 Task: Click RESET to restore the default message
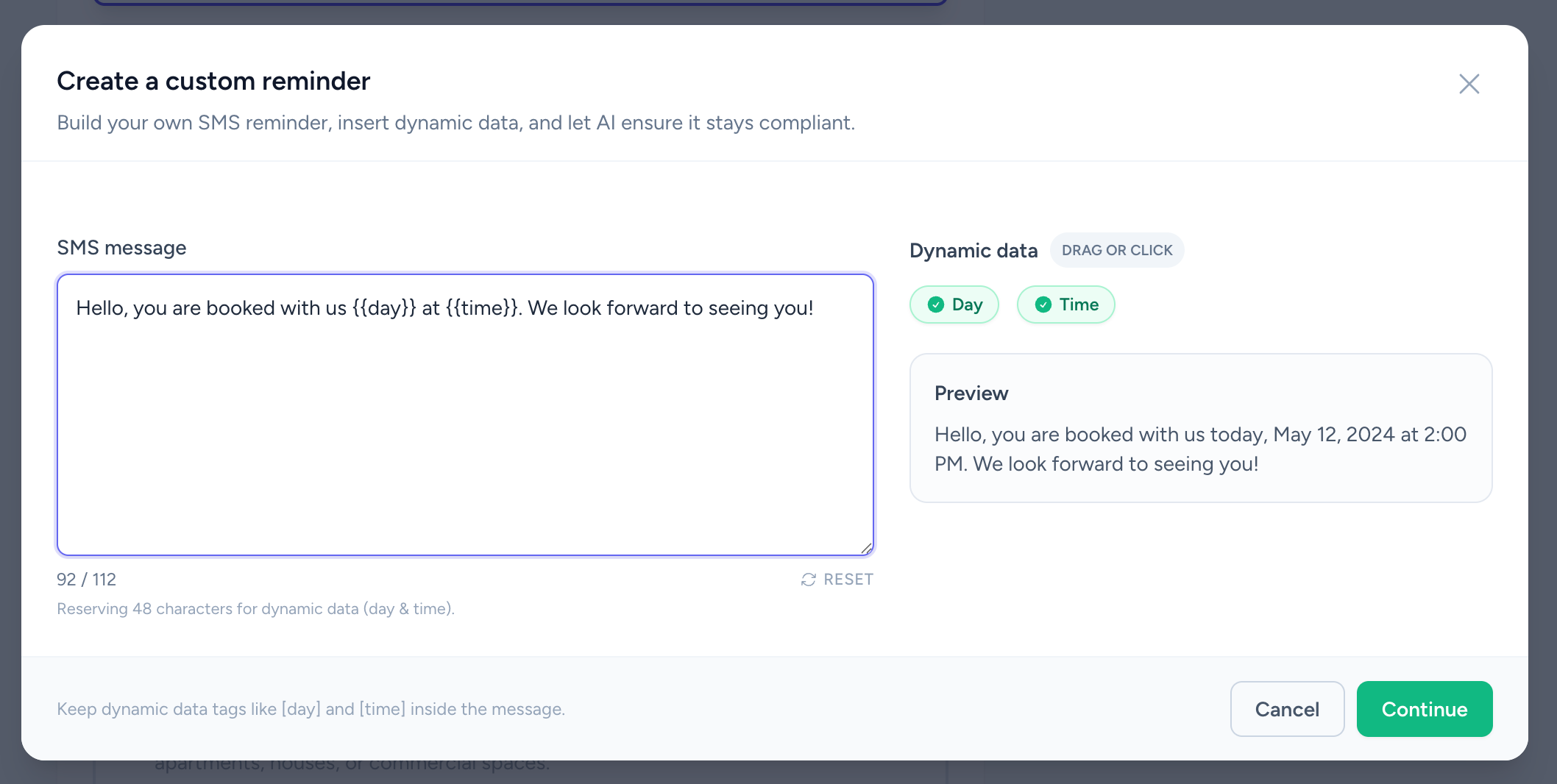848,580
